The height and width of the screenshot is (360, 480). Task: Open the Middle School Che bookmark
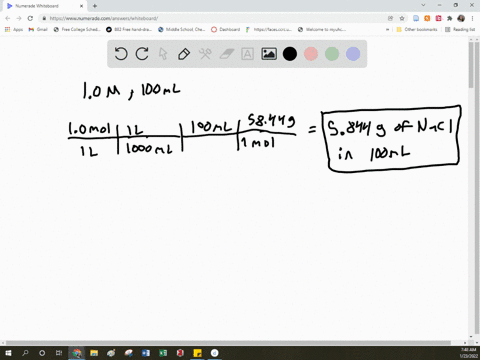pyautogui.click(x=182, y=29)
